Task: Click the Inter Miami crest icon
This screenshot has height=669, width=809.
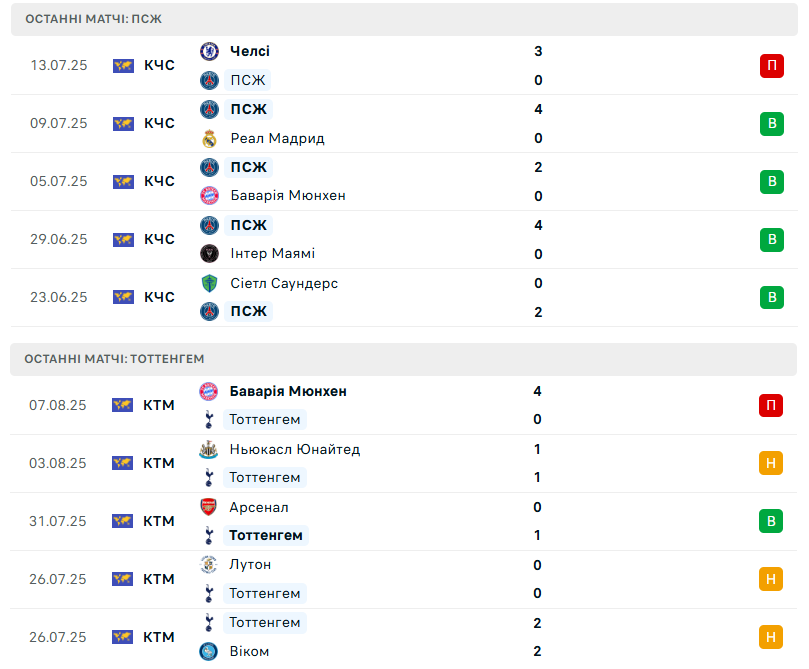Action: (209, 254)
